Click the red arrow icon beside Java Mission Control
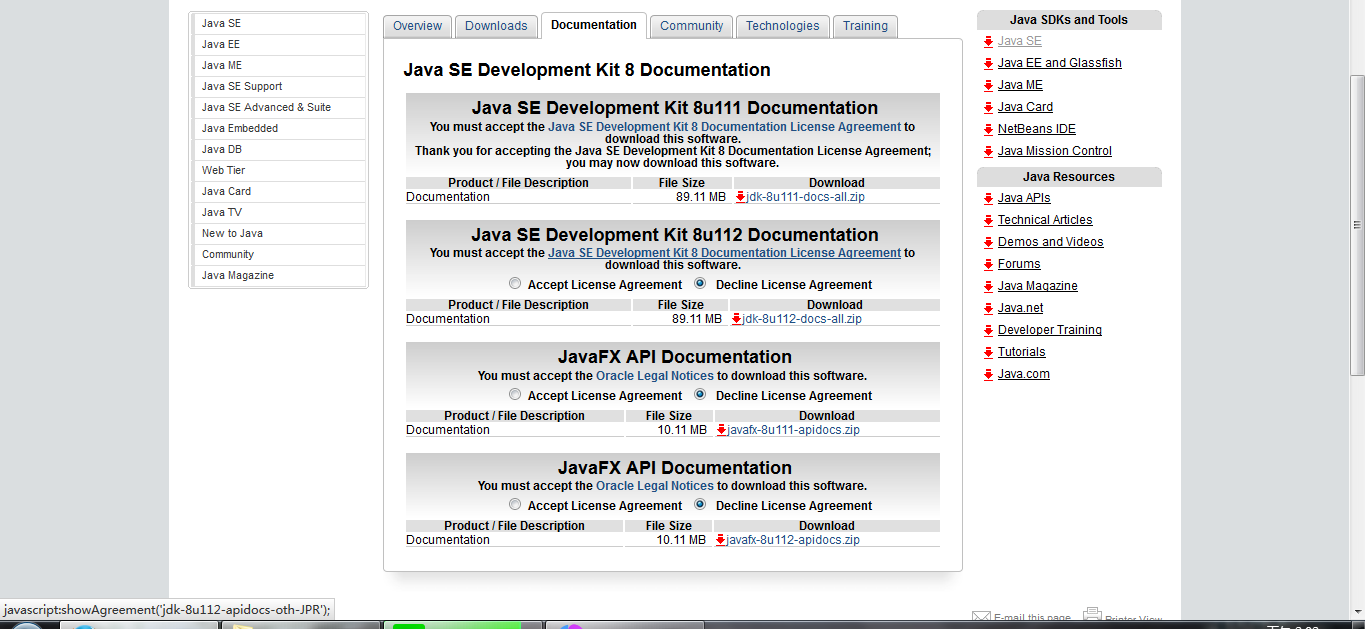The height and width of the screenshot is (629, 1365). 988,151
